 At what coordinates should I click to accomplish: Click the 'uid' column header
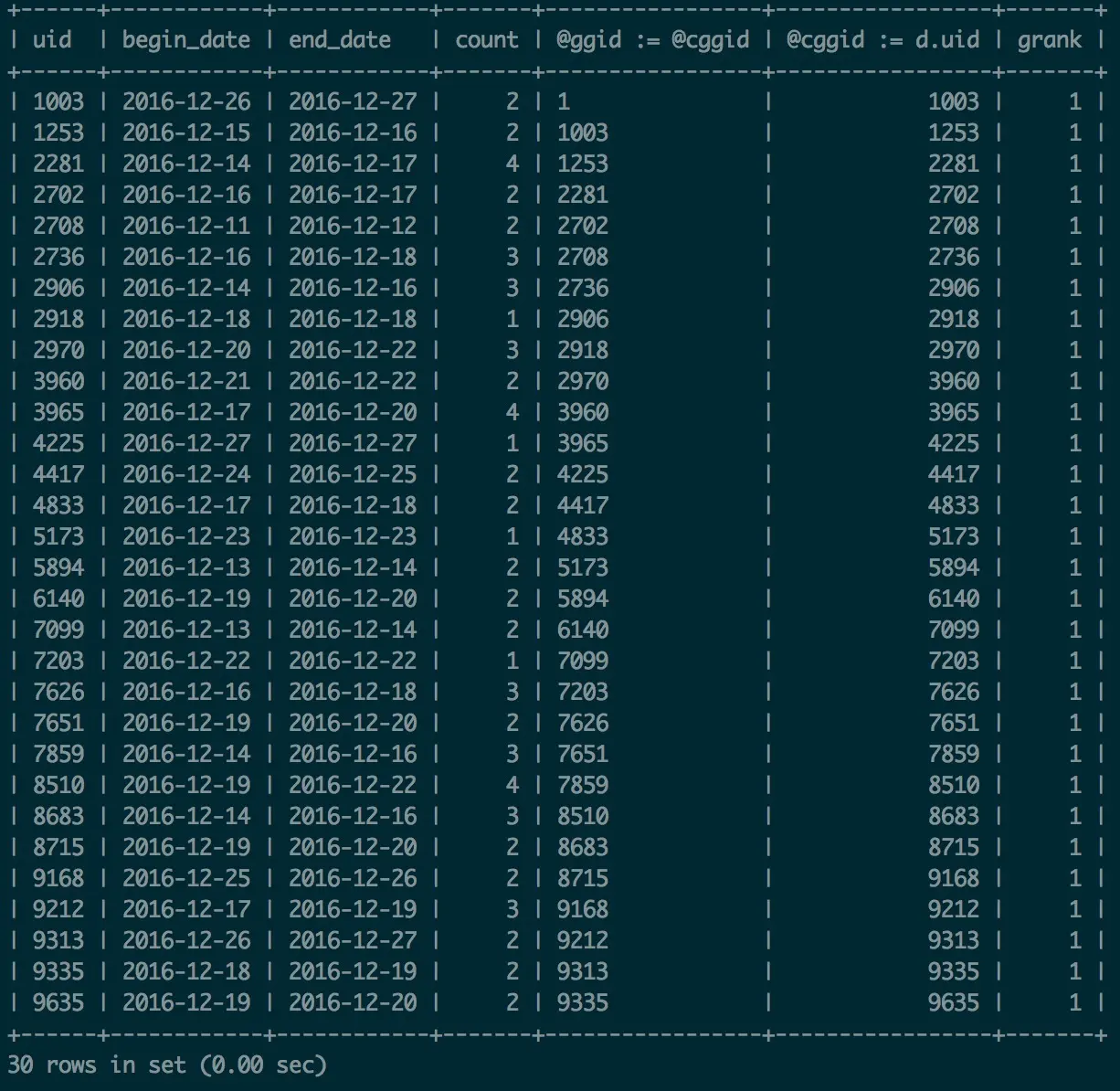(52, 40)
